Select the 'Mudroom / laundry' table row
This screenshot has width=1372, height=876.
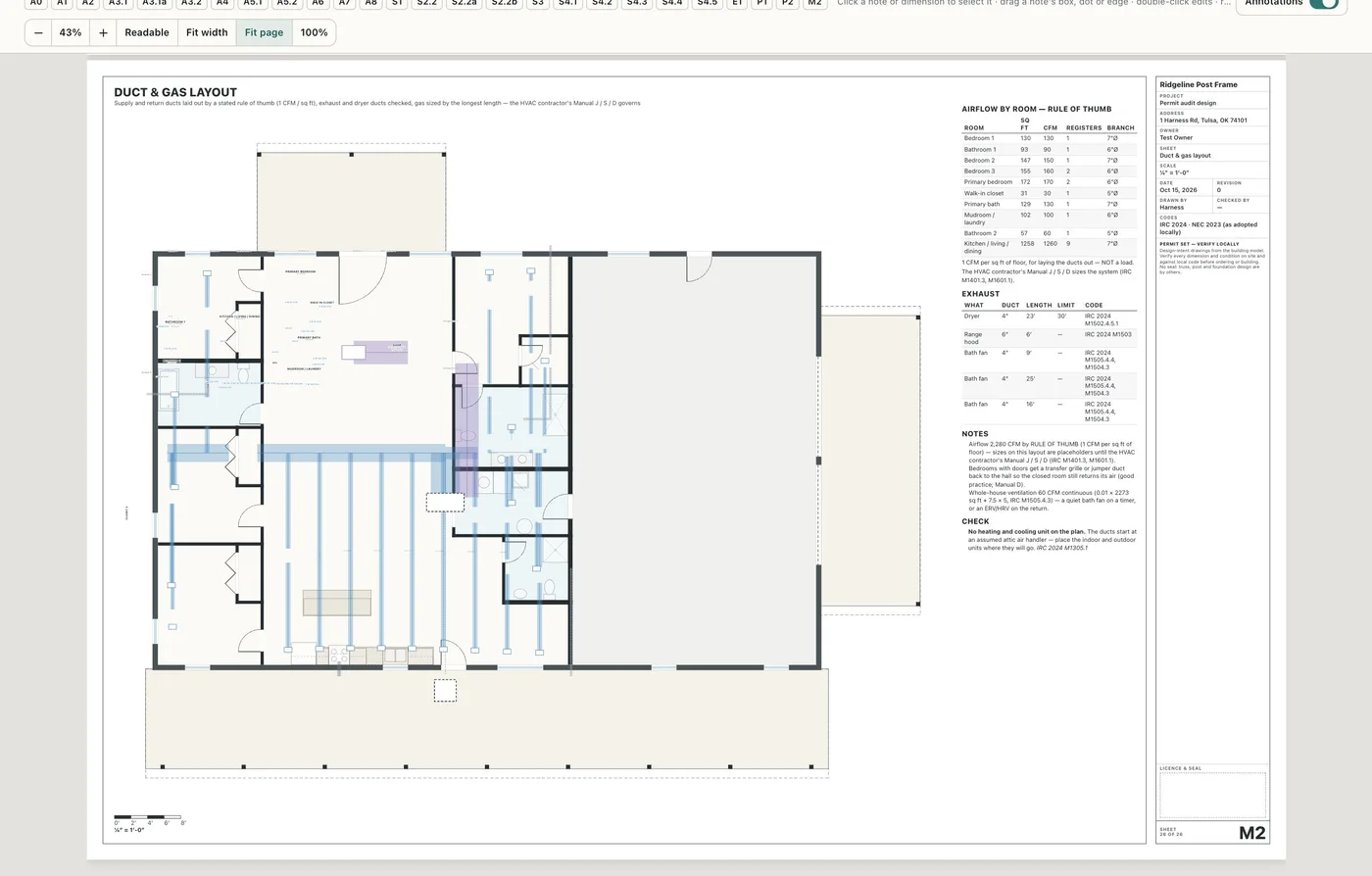pos(1049,219)
